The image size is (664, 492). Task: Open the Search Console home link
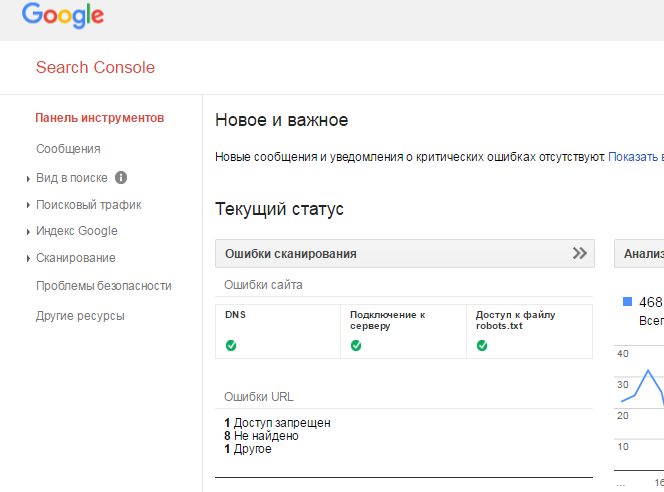click(95, 67)
